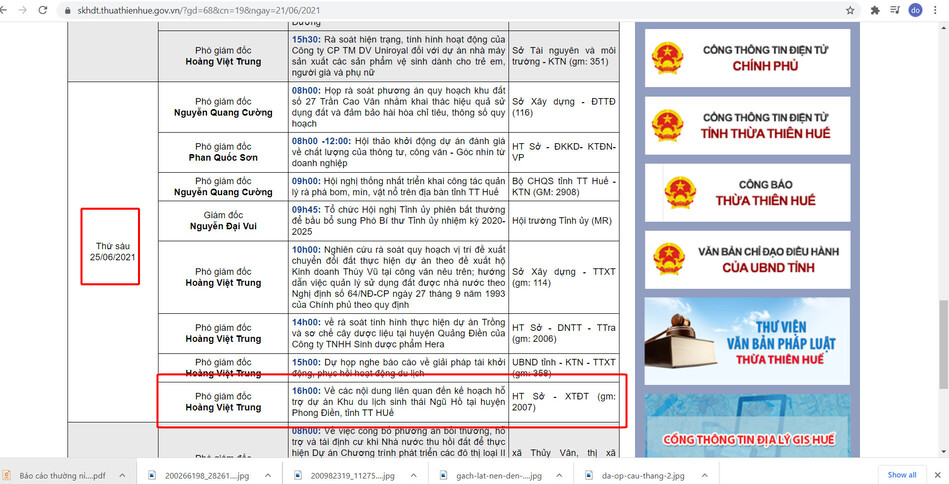
Task: Click the scrollbar down arrow
Action: 944,453
